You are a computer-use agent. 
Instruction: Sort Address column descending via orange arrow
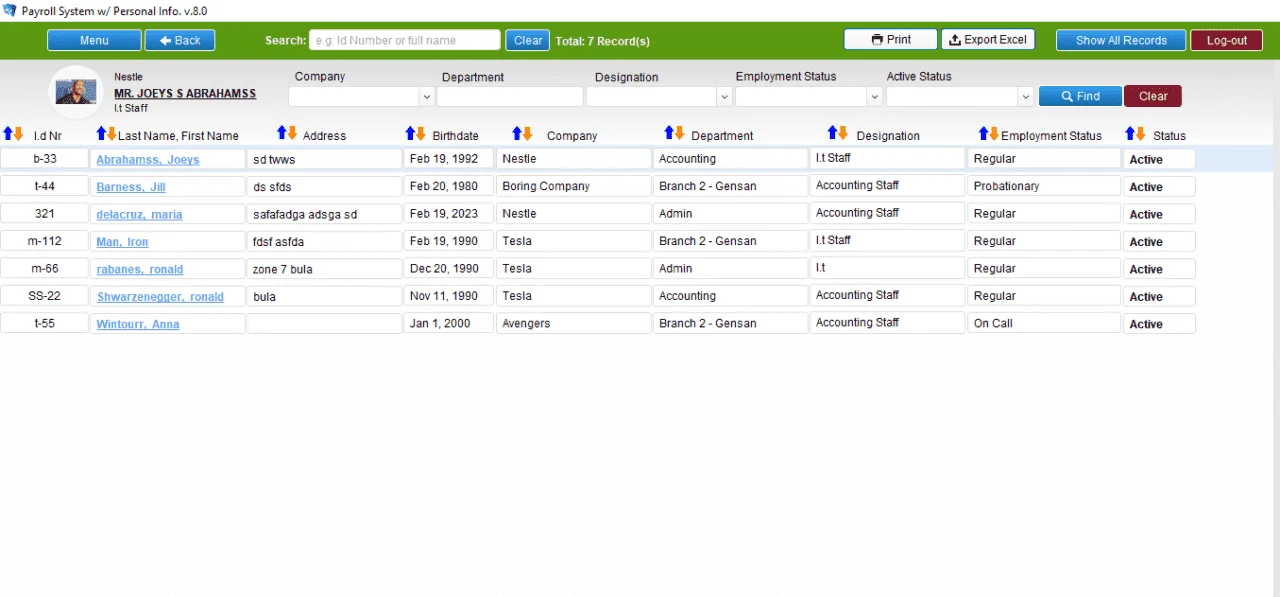point(292,133)
